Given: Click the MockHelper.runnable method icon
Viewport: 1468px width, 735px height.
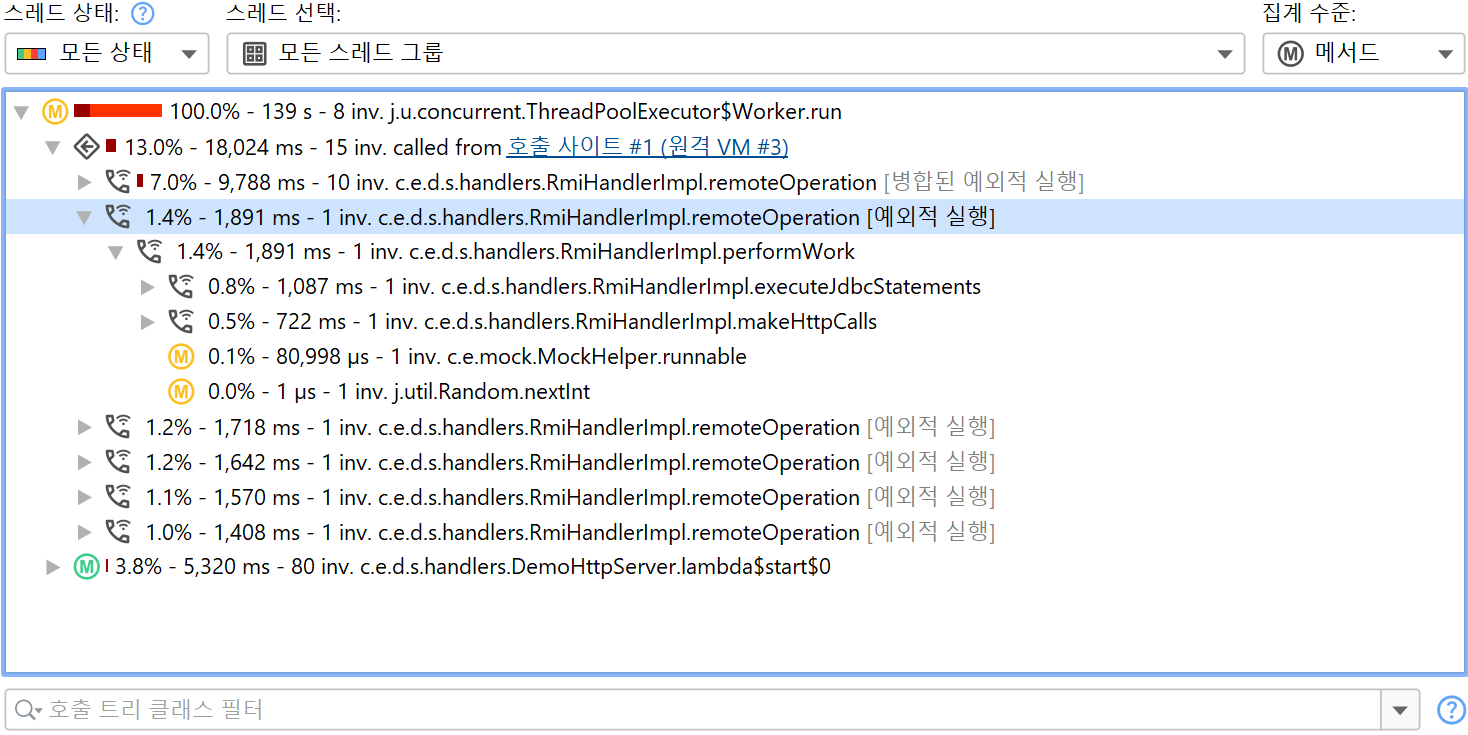Looking at the screenshot, I should click(x=180, y=357).
